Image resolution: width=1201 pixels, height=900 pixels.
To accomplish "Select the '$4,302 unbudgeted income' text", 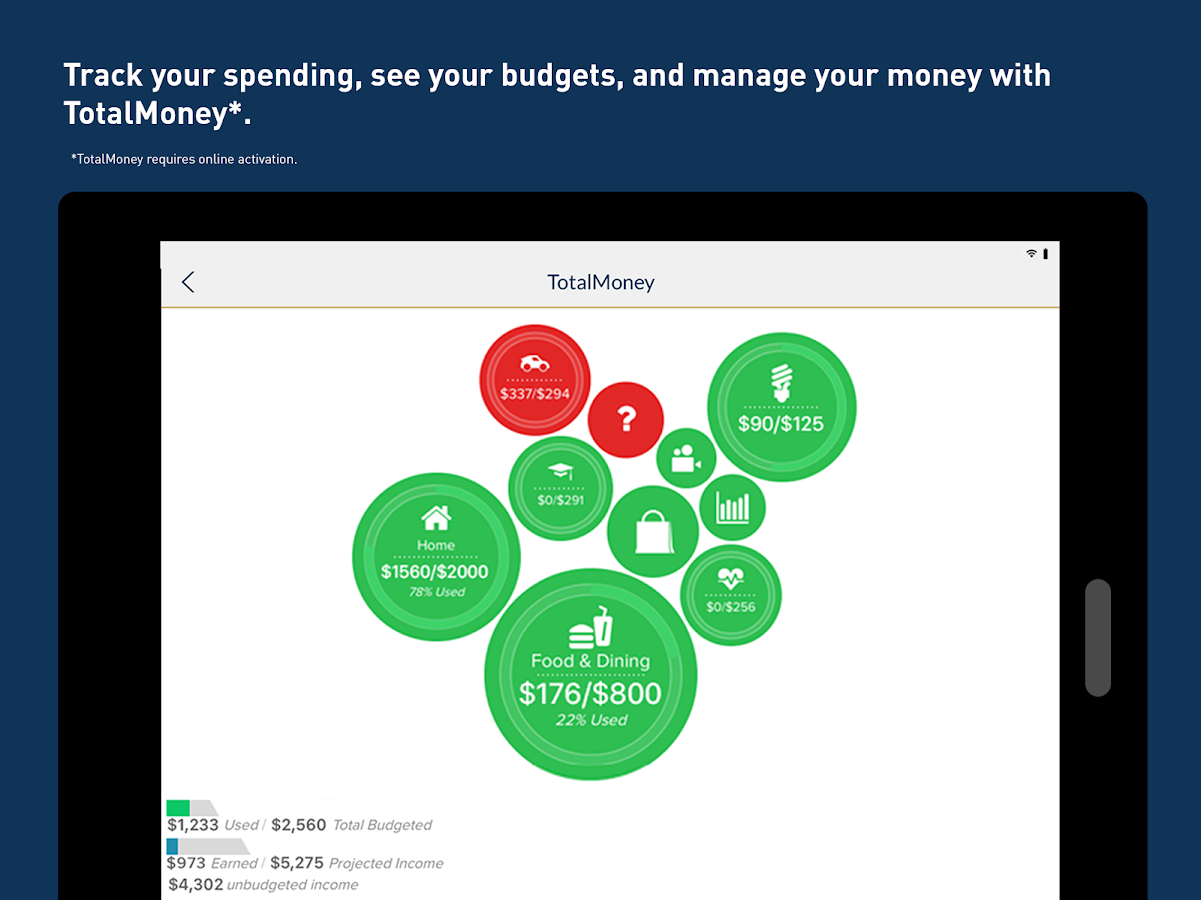I will point(263,885).
